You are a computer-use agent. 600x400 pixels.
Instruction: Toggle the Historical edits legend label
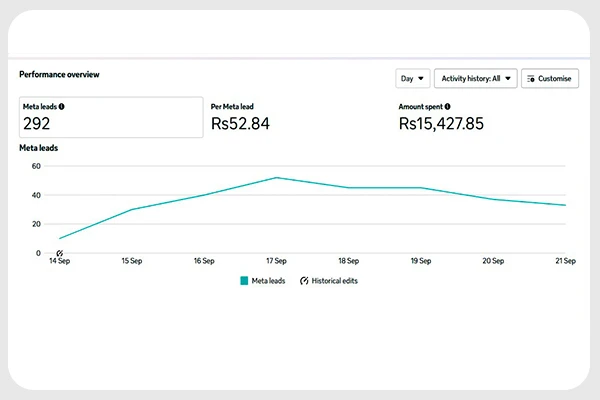point(335,281)
